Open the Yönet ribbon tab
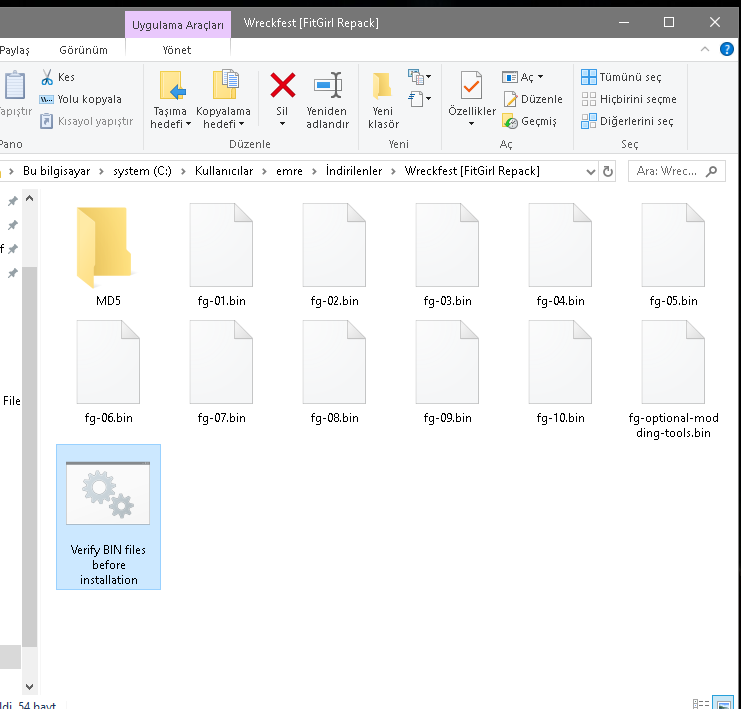This screenshot has height=709, width=741. point(177,50)
